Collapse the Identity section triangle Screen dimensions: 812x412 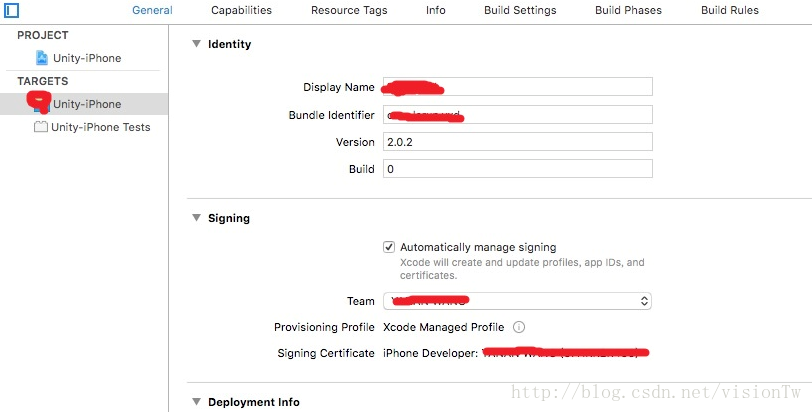pos(196,44)
